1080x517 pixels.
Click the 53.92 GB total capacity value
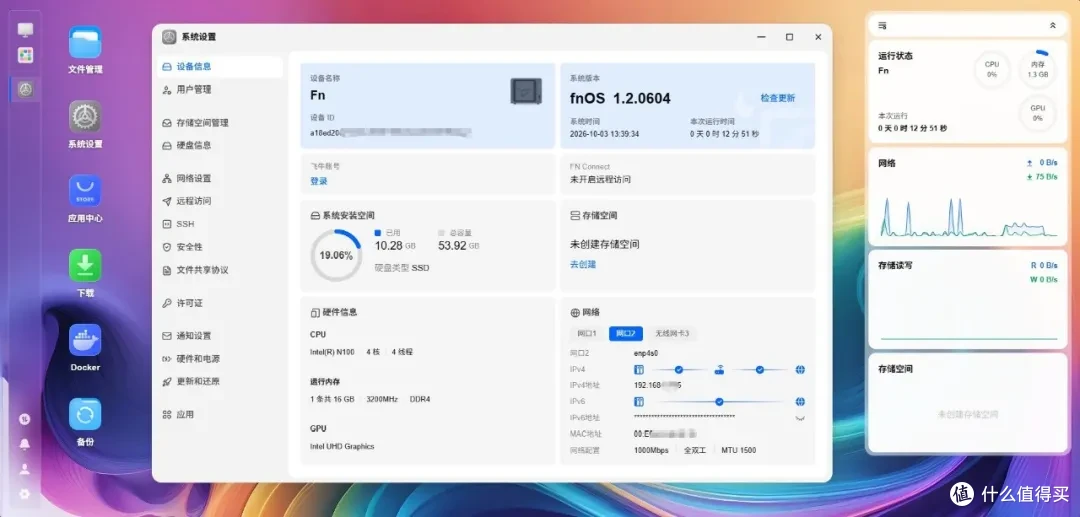[459, 246]
